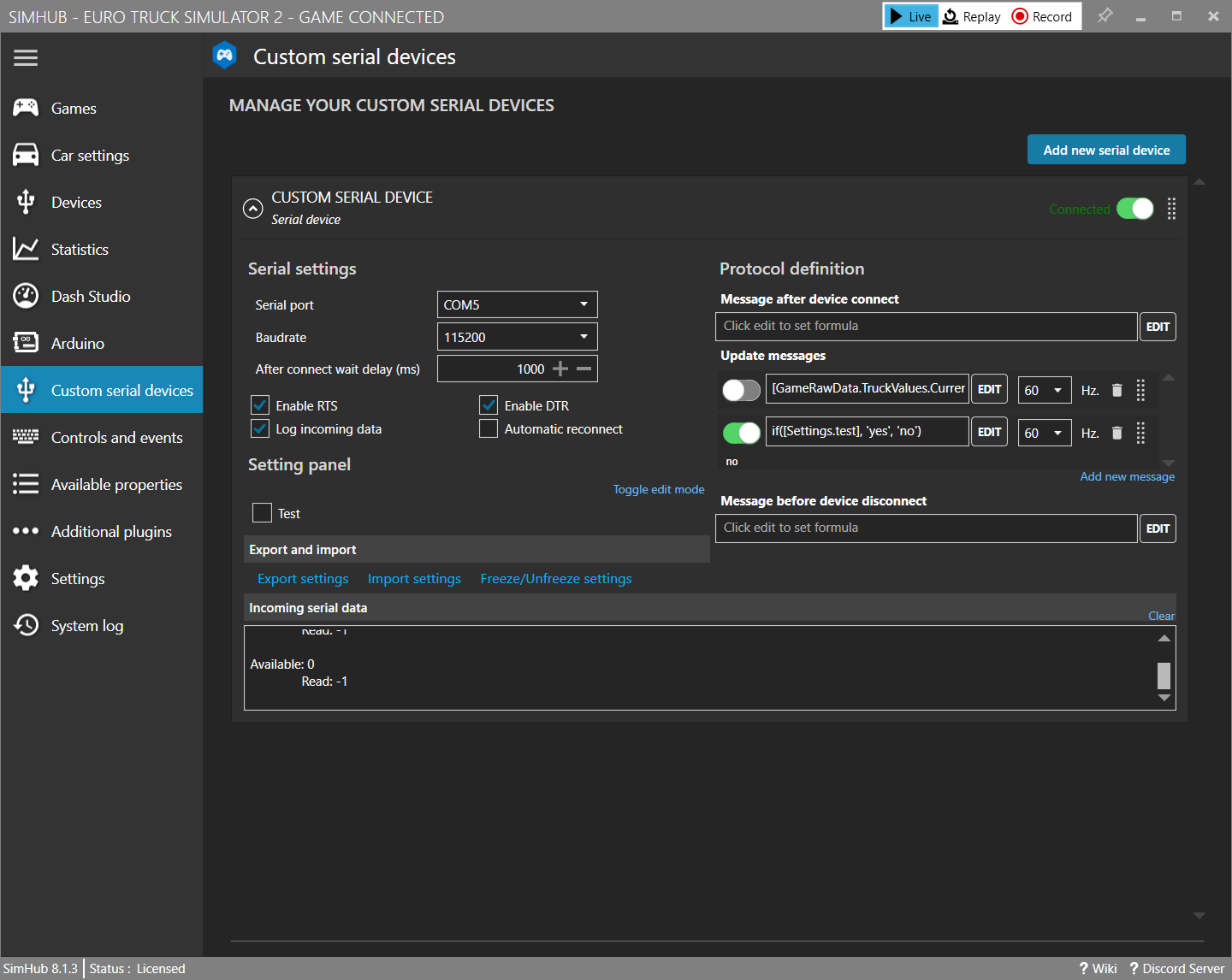Open the Statistics page

tap(80, 249)
